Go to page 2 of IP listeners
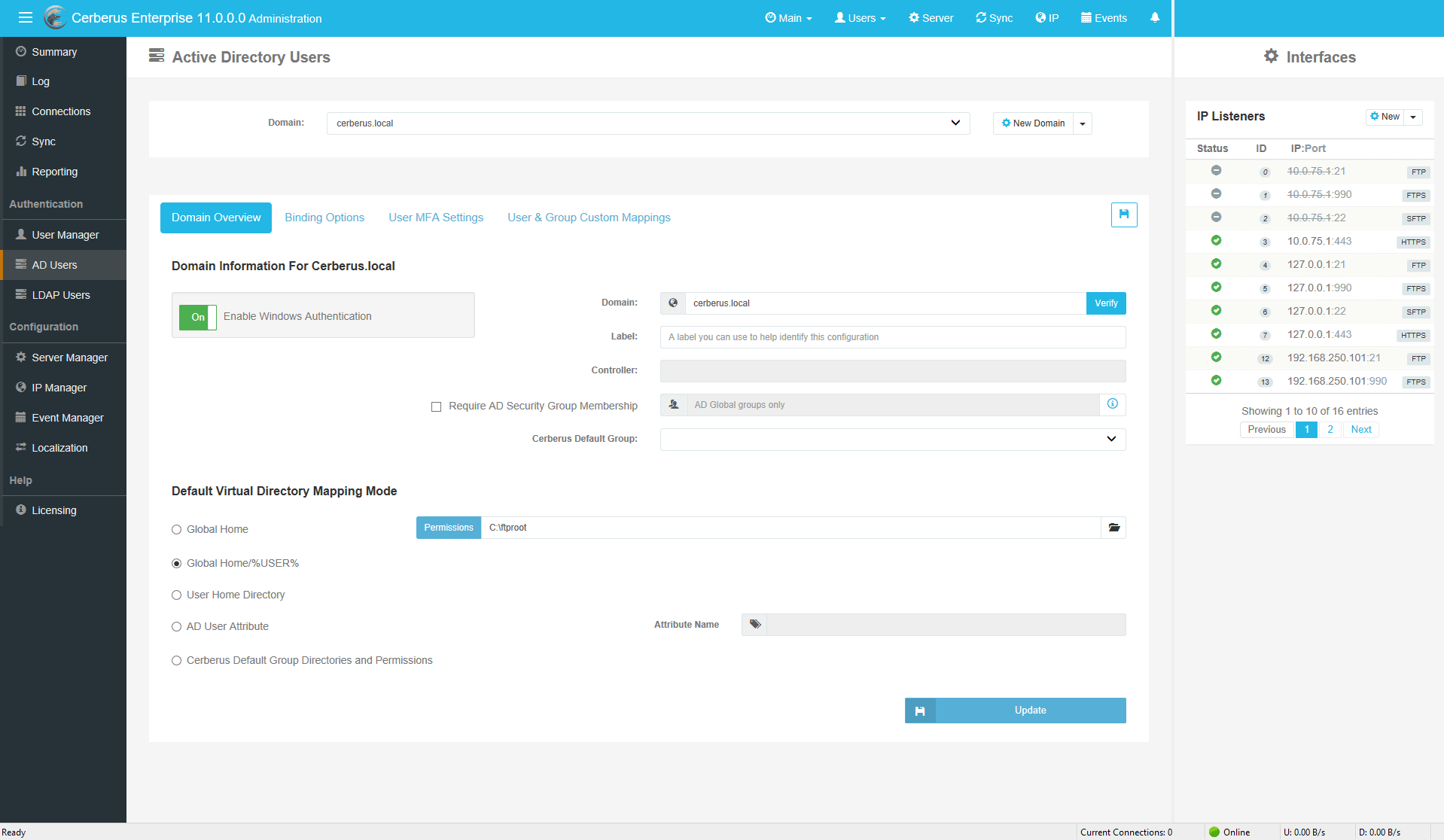Image resolution: width=1444 pixels, height=840 pixels. tap(1330, 430)
